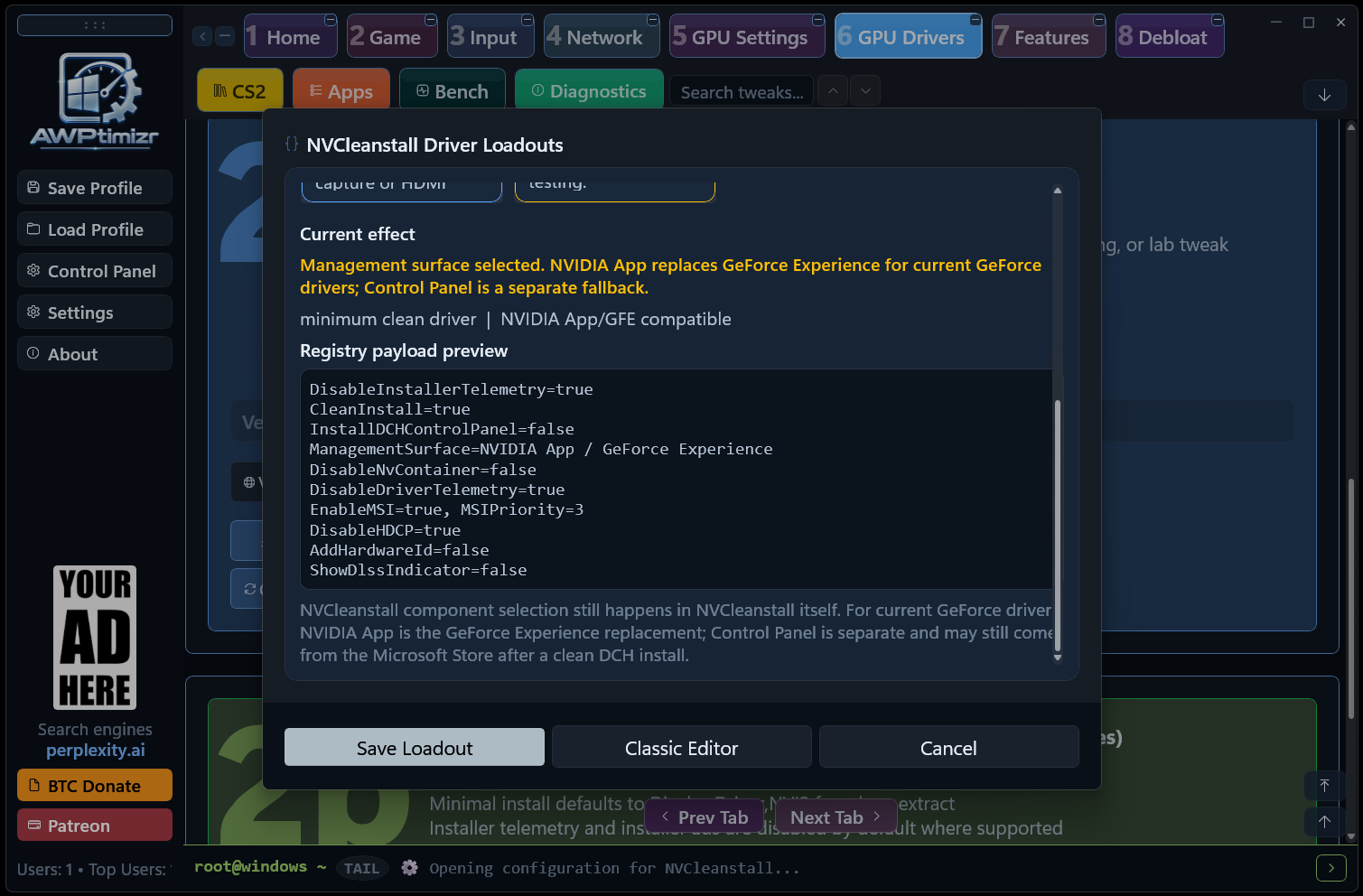Click the Prev Tab button
Viewport: 1363px width, 896px height.
coord(705,817)
